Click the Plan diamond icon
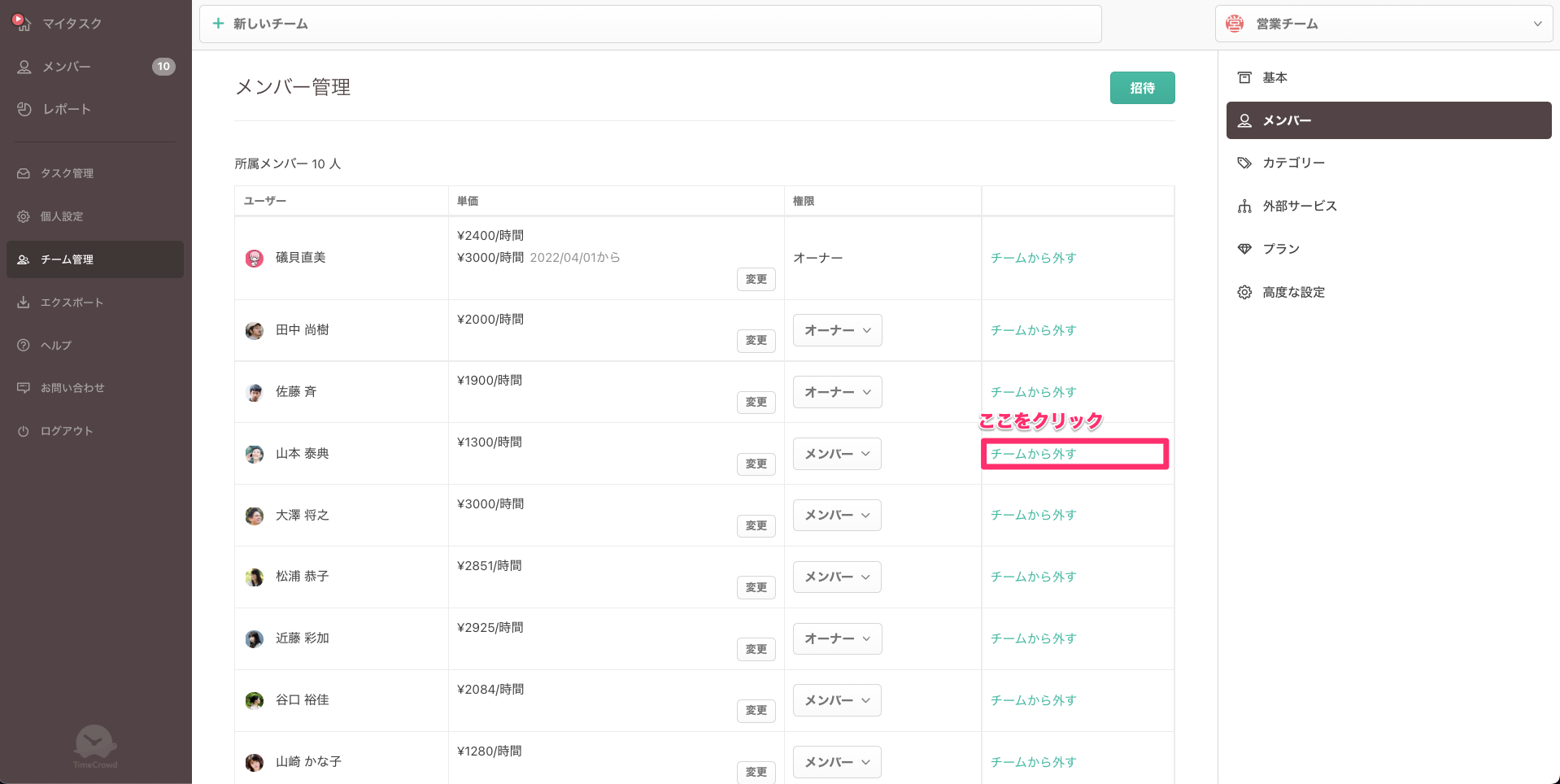 pyautogui.click(x=1244, y=249)
